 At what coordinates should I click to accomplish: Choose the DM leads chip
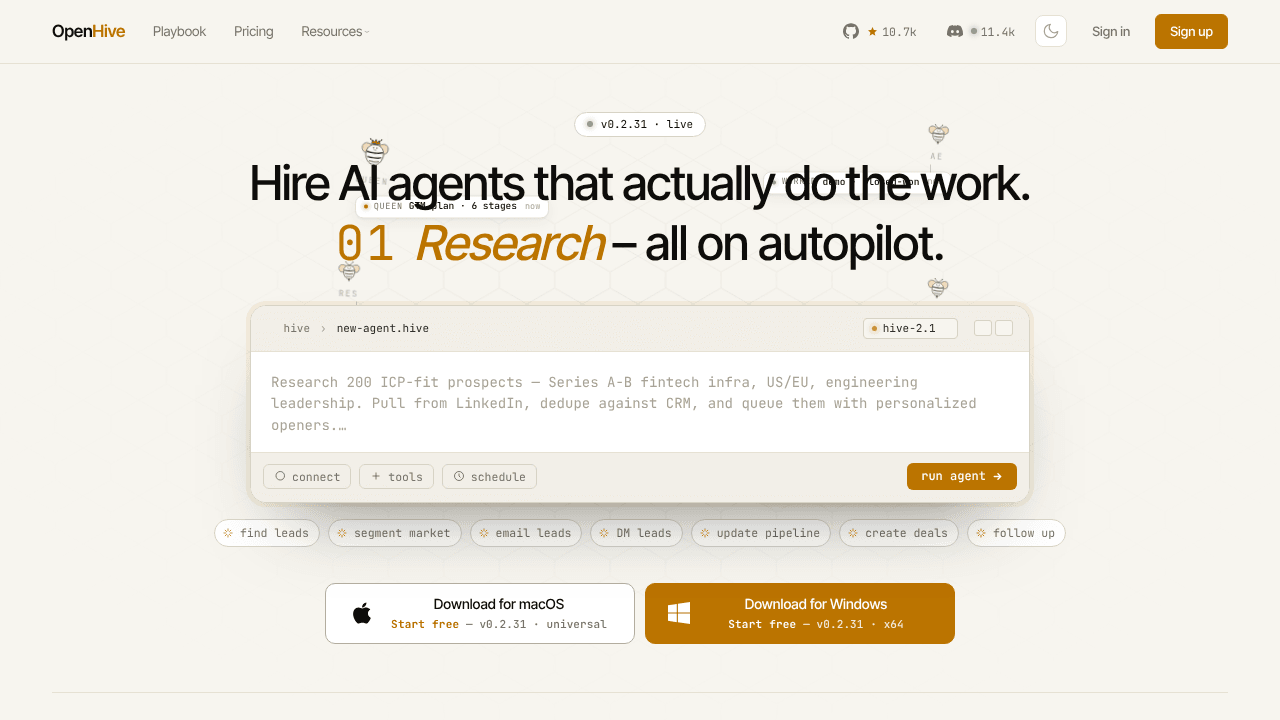(636, 533)
